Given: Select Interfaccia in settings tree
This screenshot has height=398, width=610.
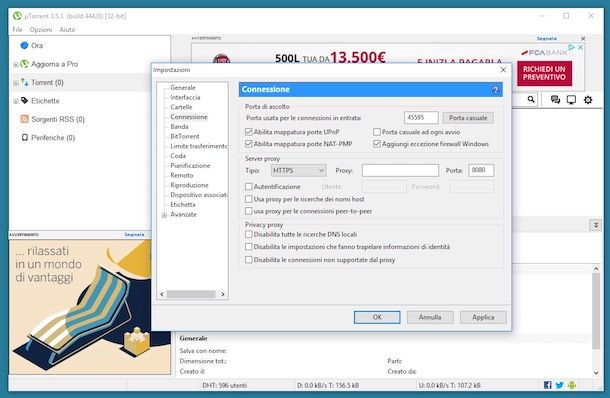Looking at the screenshot, I should [x=185, y=97].
